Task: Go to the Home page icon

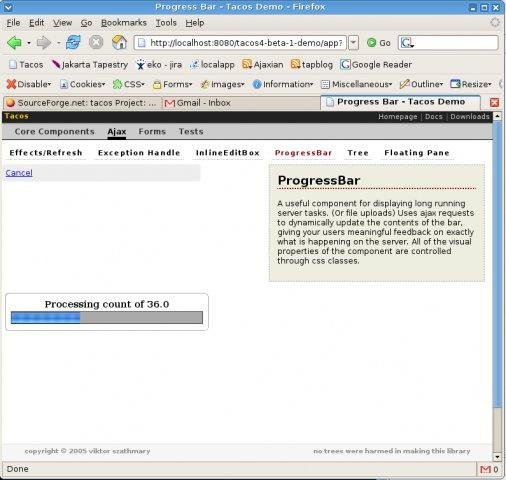Action: pyautogui.click(x=119, y=42)
